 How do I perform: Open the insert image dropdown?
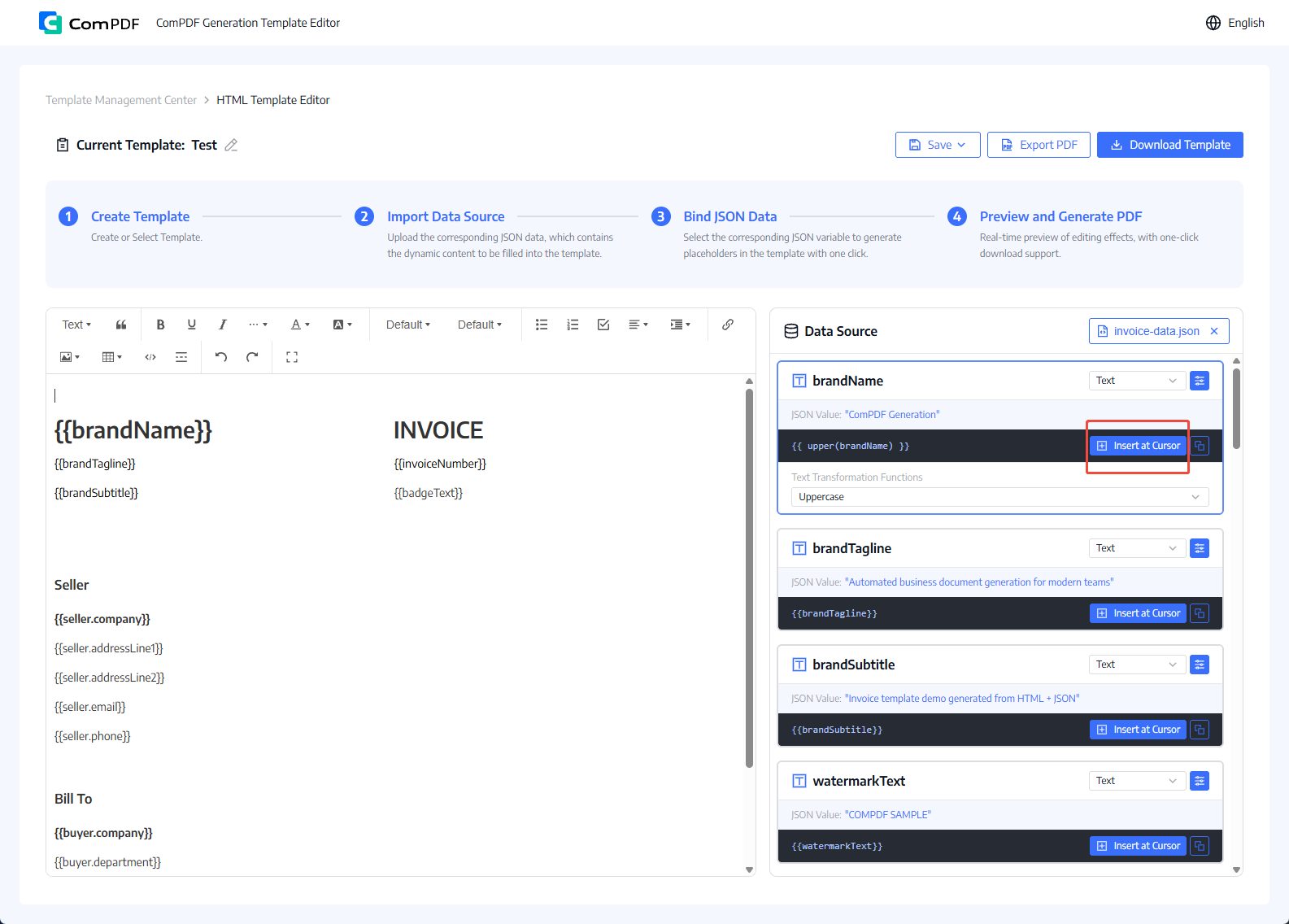tap(70, 357)
